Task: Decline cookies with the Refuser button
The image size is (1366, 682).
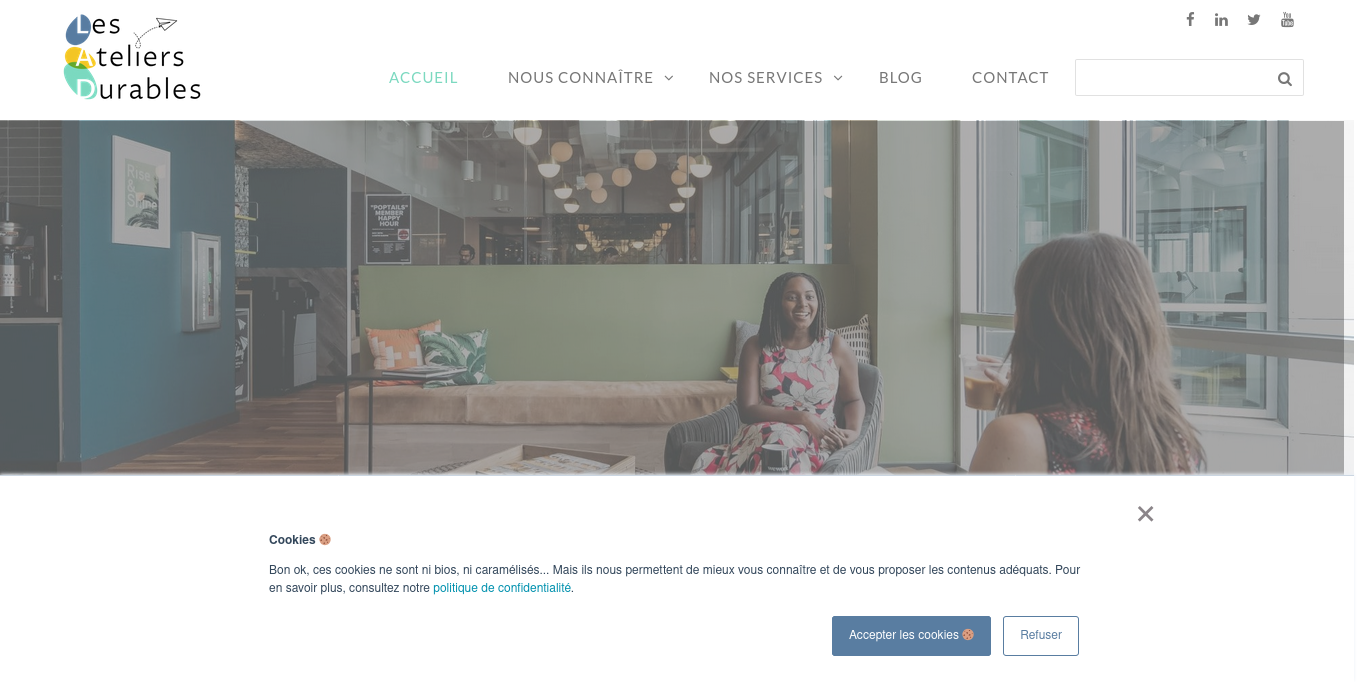Action: click(x=1041, y=636)
